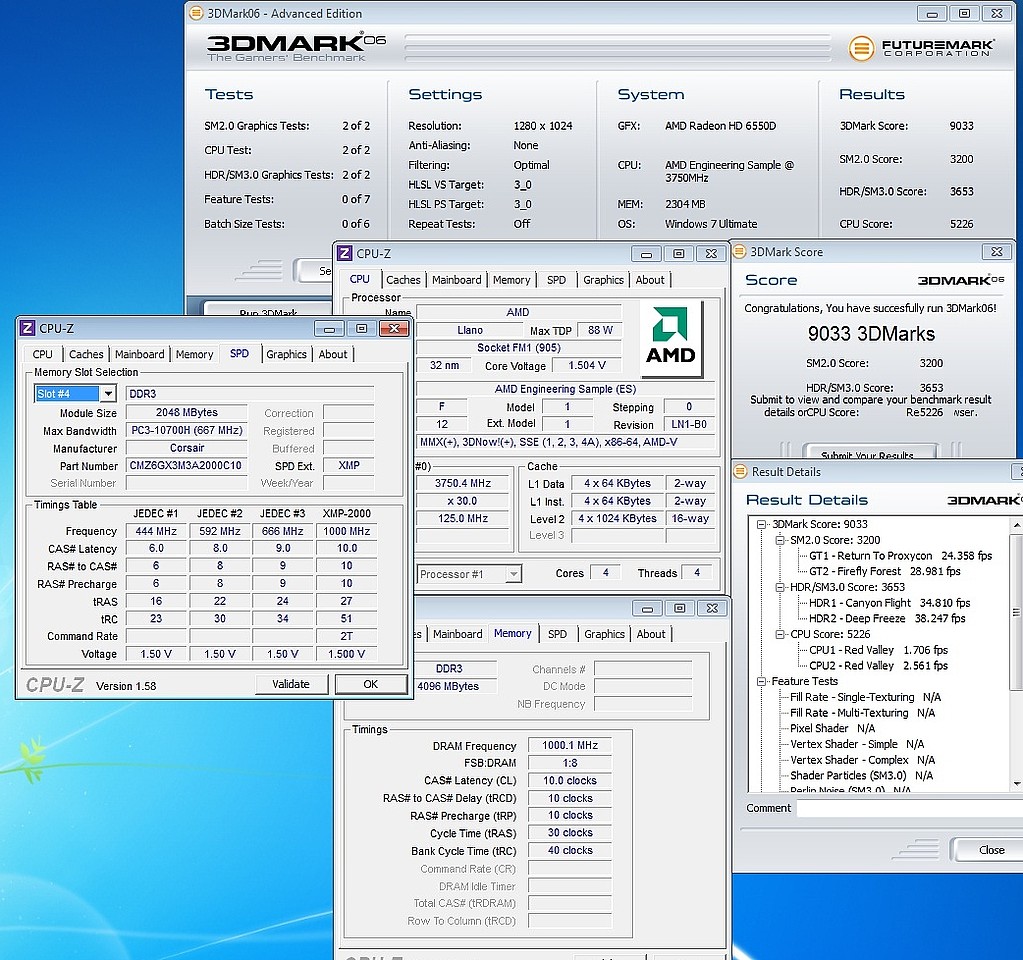1023x960 pixels.
Task: Select 'GT2 - Firefly Forest' tree row
Action: (x=885, y=572)
